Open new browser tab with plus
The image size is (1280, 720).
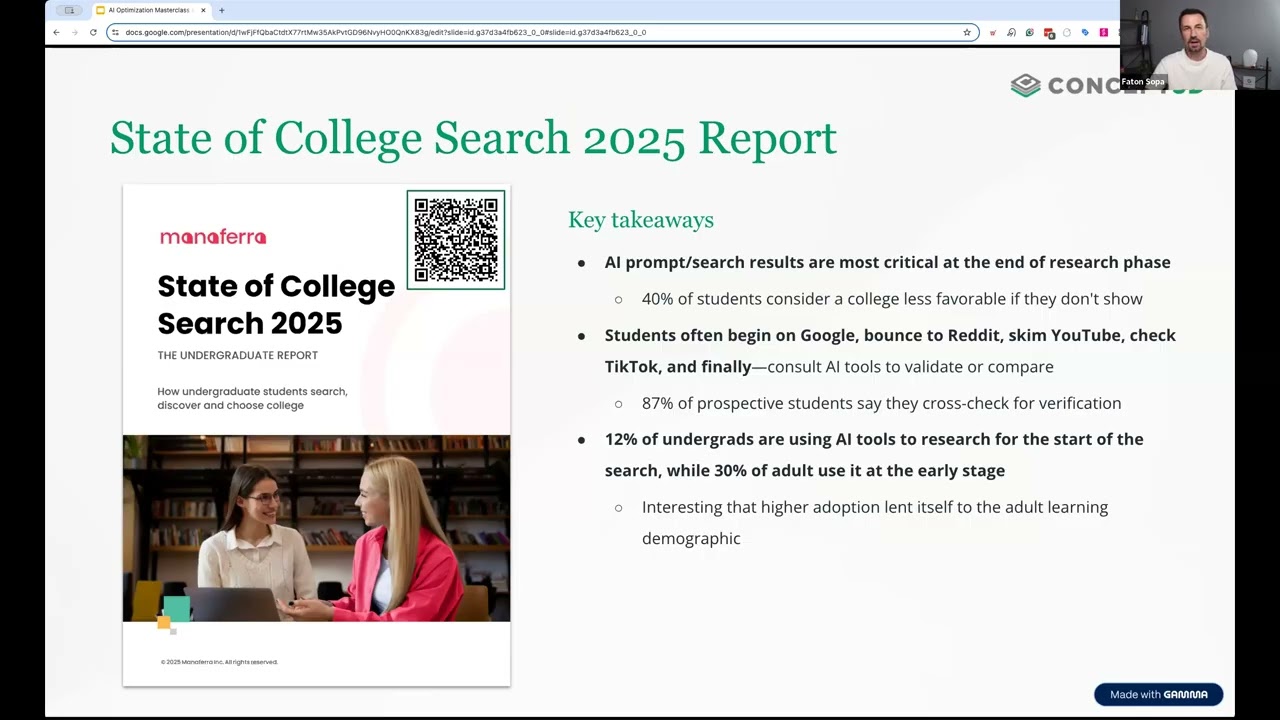point(221,10)
